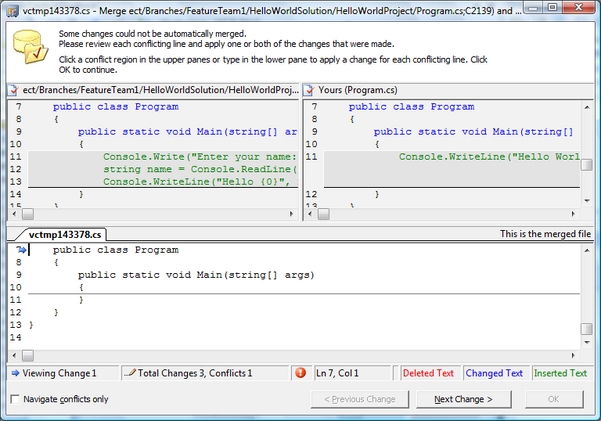Click the pencil icon beside Total Changes
601x421 pixels.
[129, 373]
